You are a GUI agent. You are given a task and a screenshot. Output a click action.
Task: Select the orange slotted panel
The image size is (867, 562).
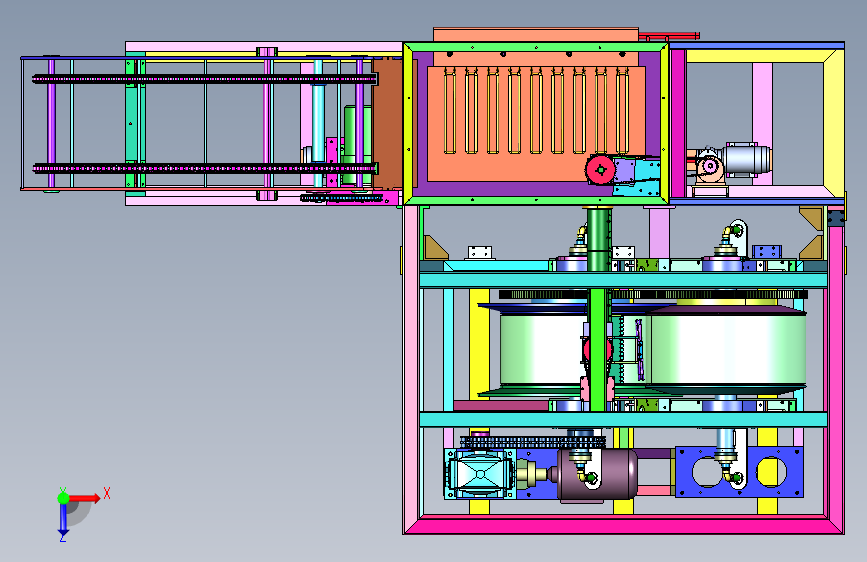(x=536, y=124)
